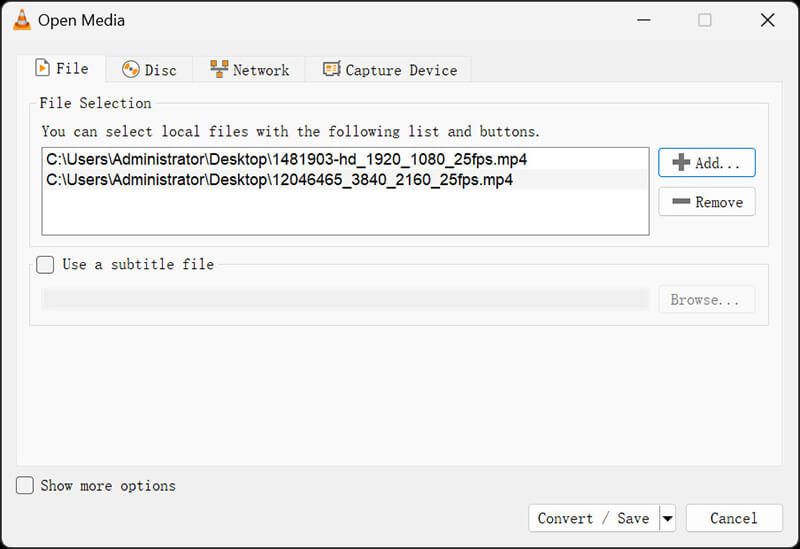Minimize the Open Media window
800x549 pixels.
(644, 20)
